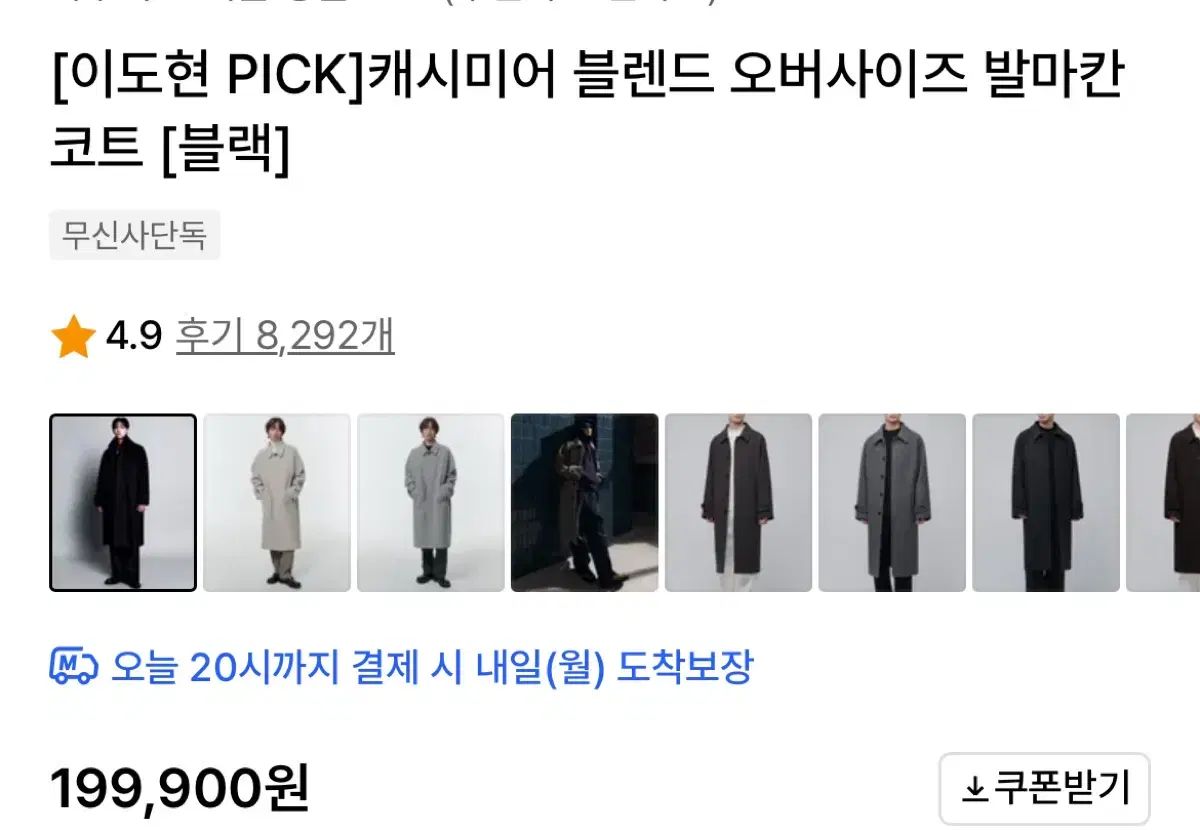Image resolution: width=1200 pixels, height=830 pixels.
Task: Click the blue delivery truck icon
Action: pos(73,667)
